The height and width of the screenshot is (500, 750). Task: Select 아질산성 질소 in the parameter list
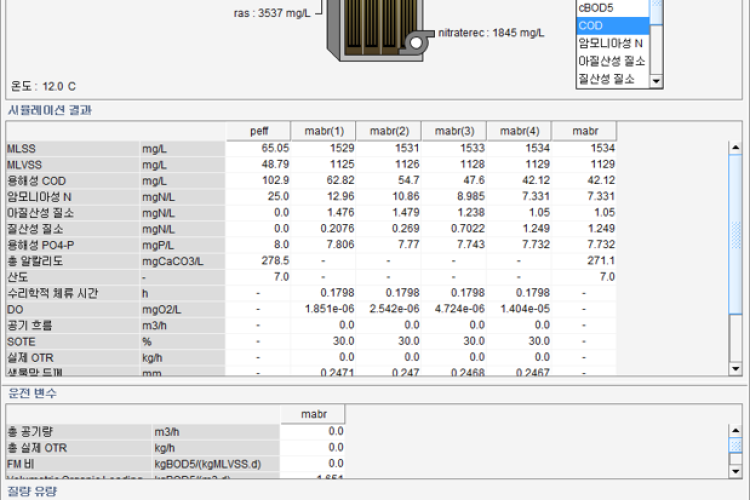click(x=613, y=61)
